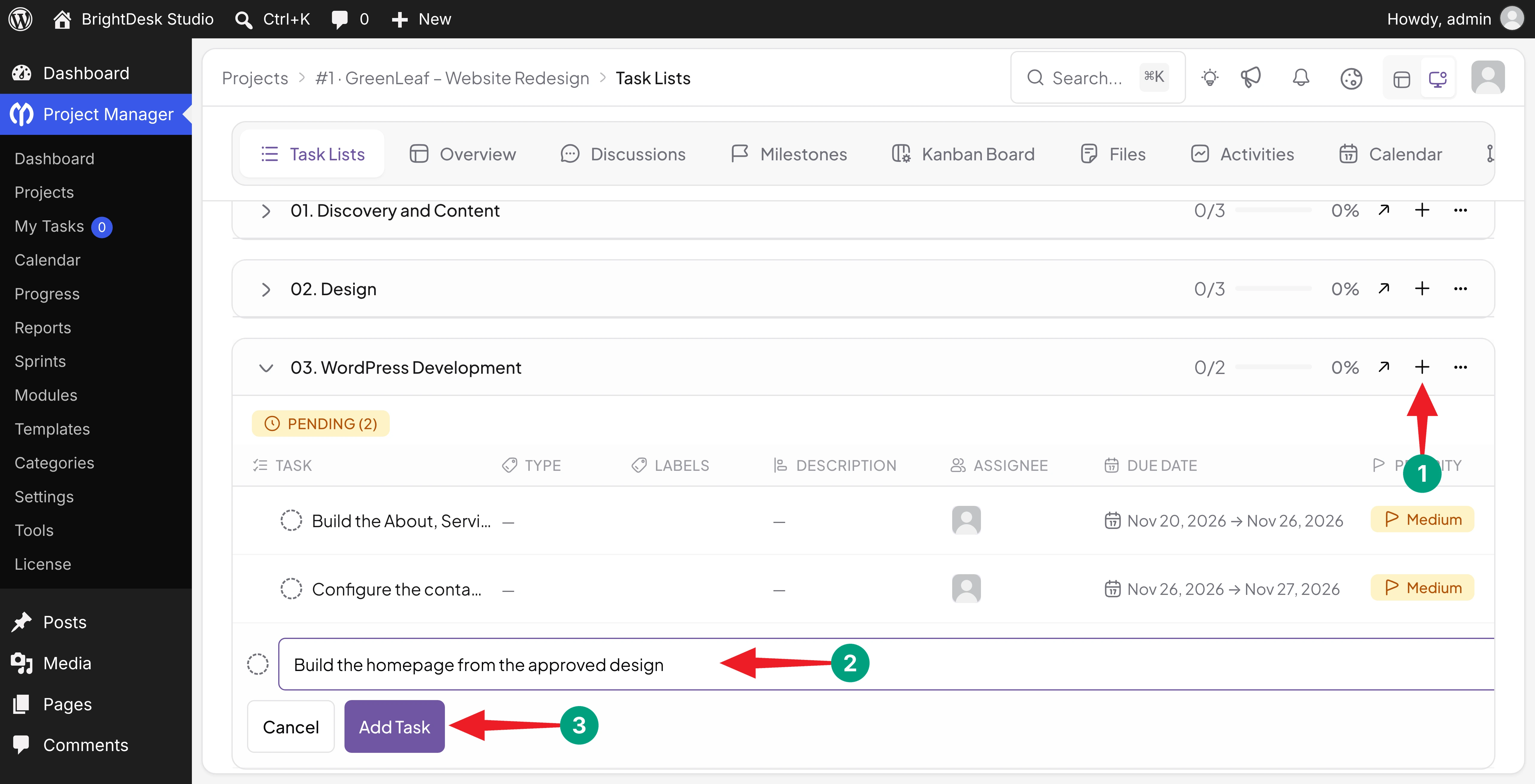Collapse the 03. WordPress Development list

[266, 367]
